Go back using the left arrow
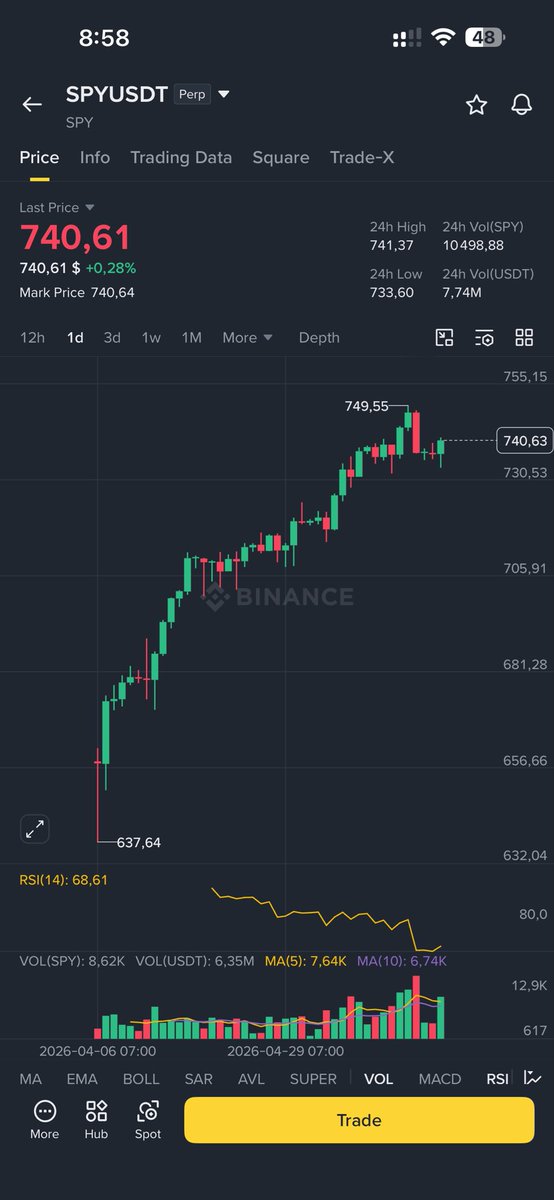Screen dimensions: 554x1200 [x=32, y=104]
